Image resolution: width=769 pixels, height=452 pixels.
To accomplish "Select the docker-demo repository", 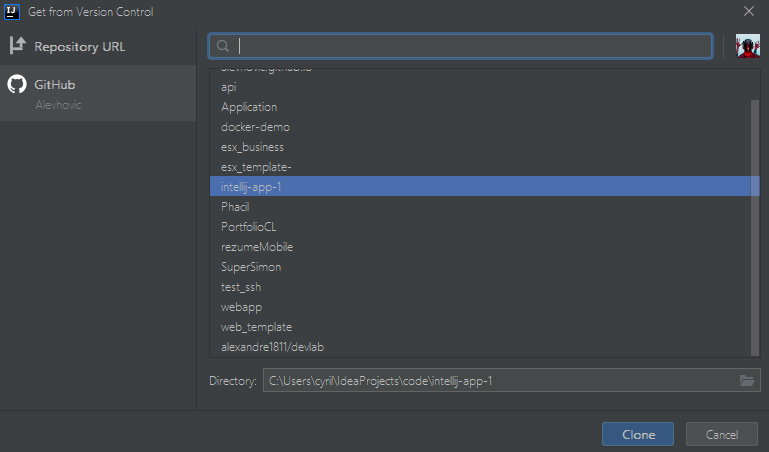I will (485, 127).
